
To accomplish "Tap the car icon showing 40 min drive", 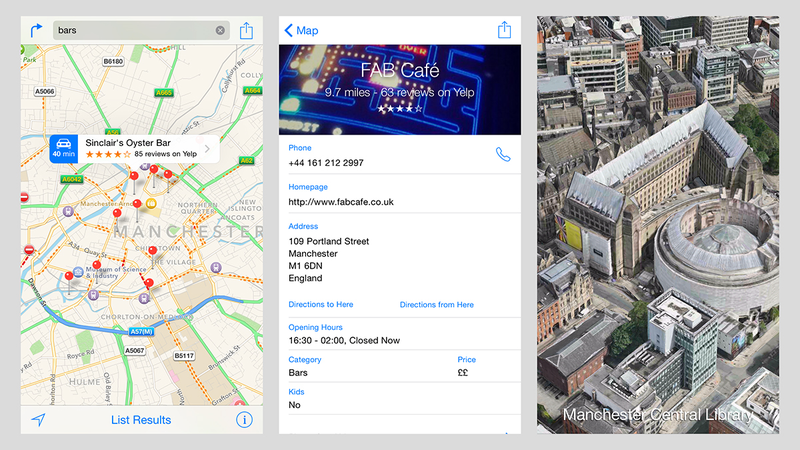I will tap(63, 148).
